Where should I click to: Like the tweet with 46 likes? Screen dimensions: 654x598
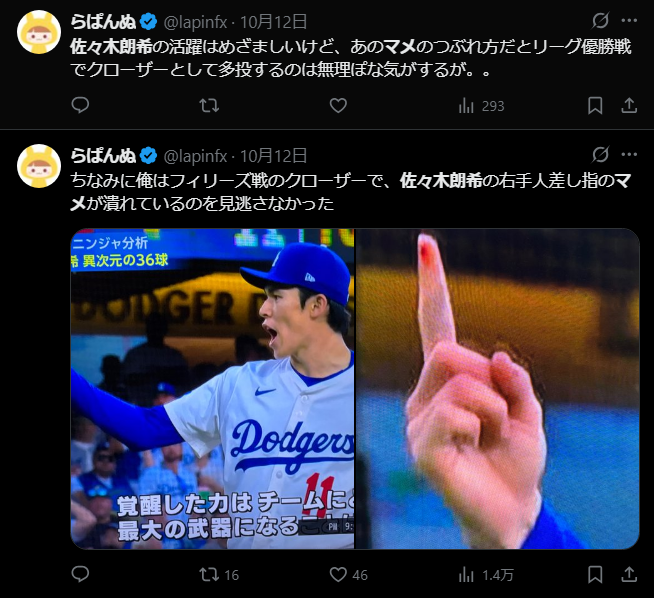pos(349,575)
